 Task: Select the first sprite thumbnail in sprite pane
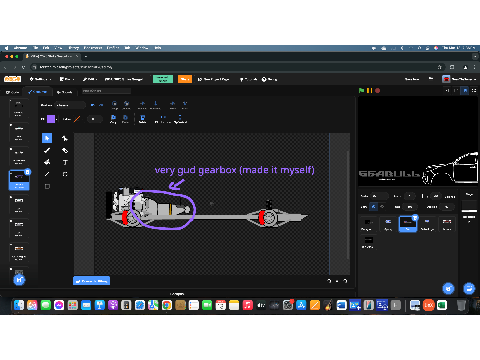point(368,224)
